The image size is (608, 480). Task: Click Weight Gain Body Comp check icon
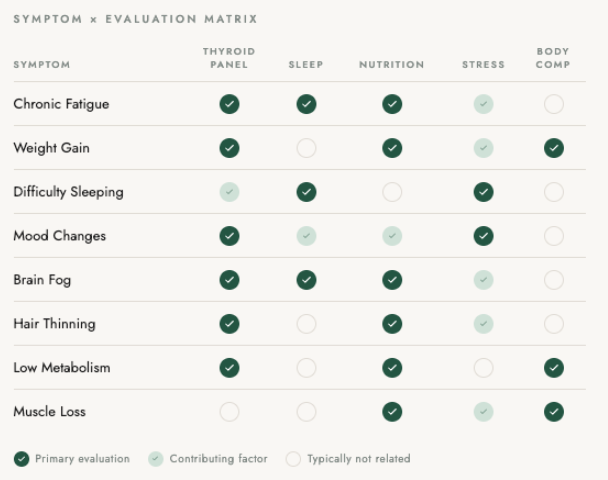click(553, 148)
